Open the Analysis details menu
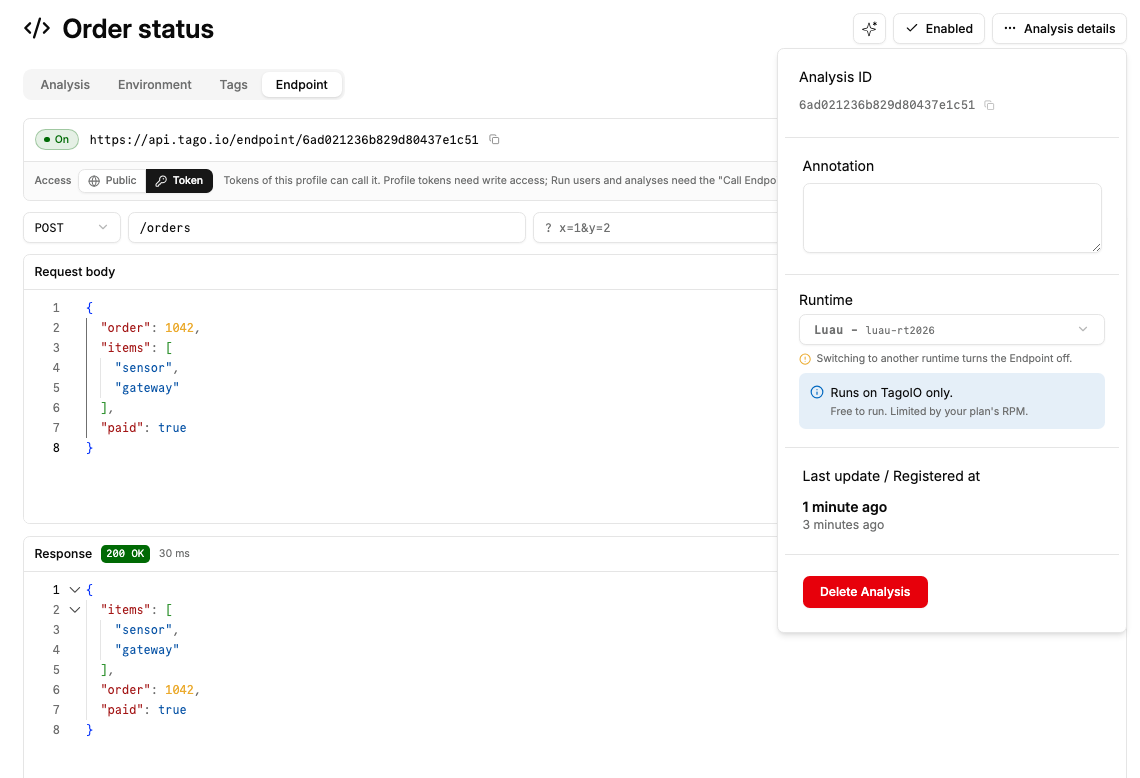Image resolution: width=1140 pixels, height=778 pixels. (1059, 28)
